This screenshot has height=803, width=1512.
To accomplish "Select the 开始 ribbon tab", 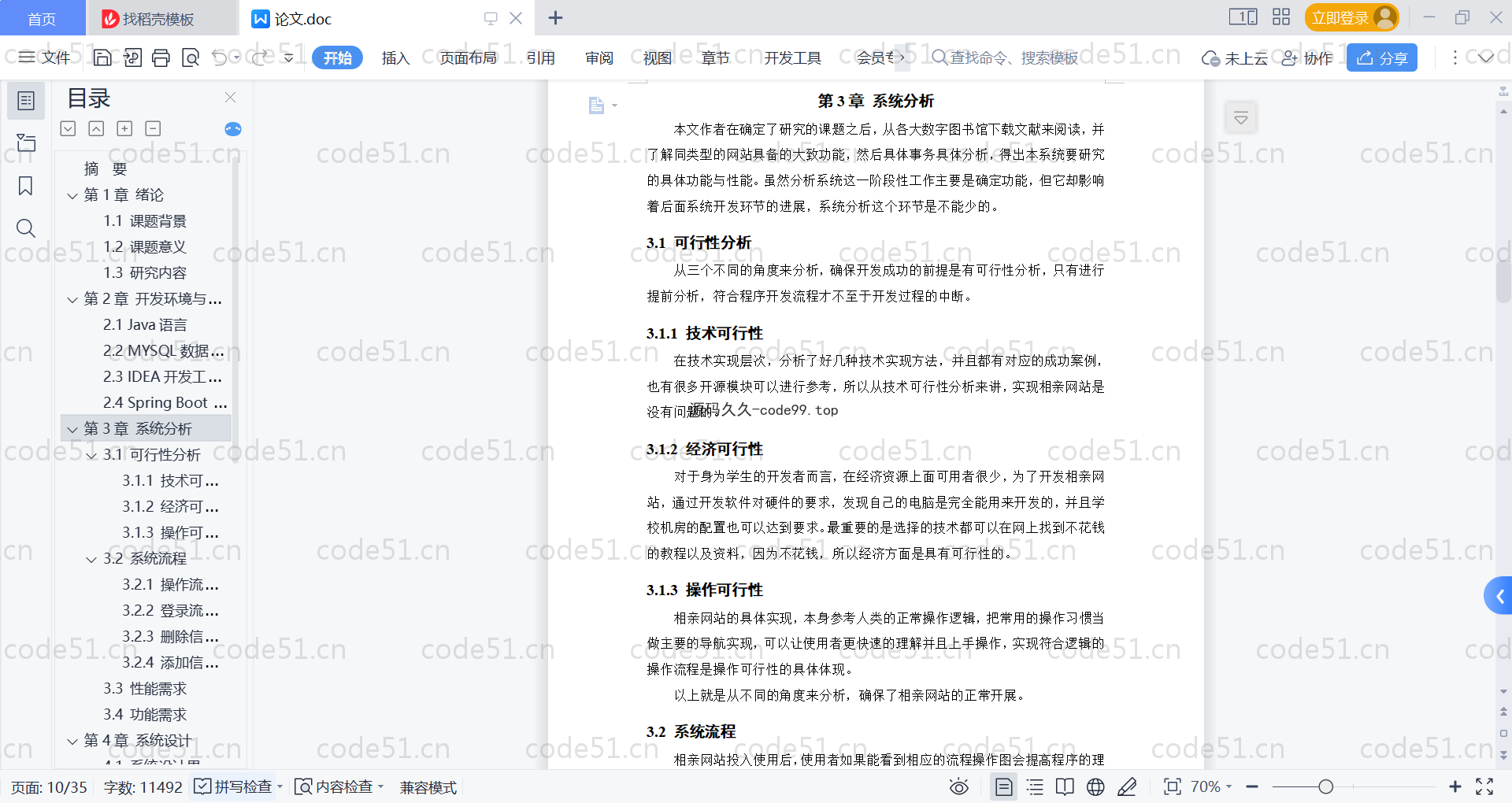I will 337,57.
